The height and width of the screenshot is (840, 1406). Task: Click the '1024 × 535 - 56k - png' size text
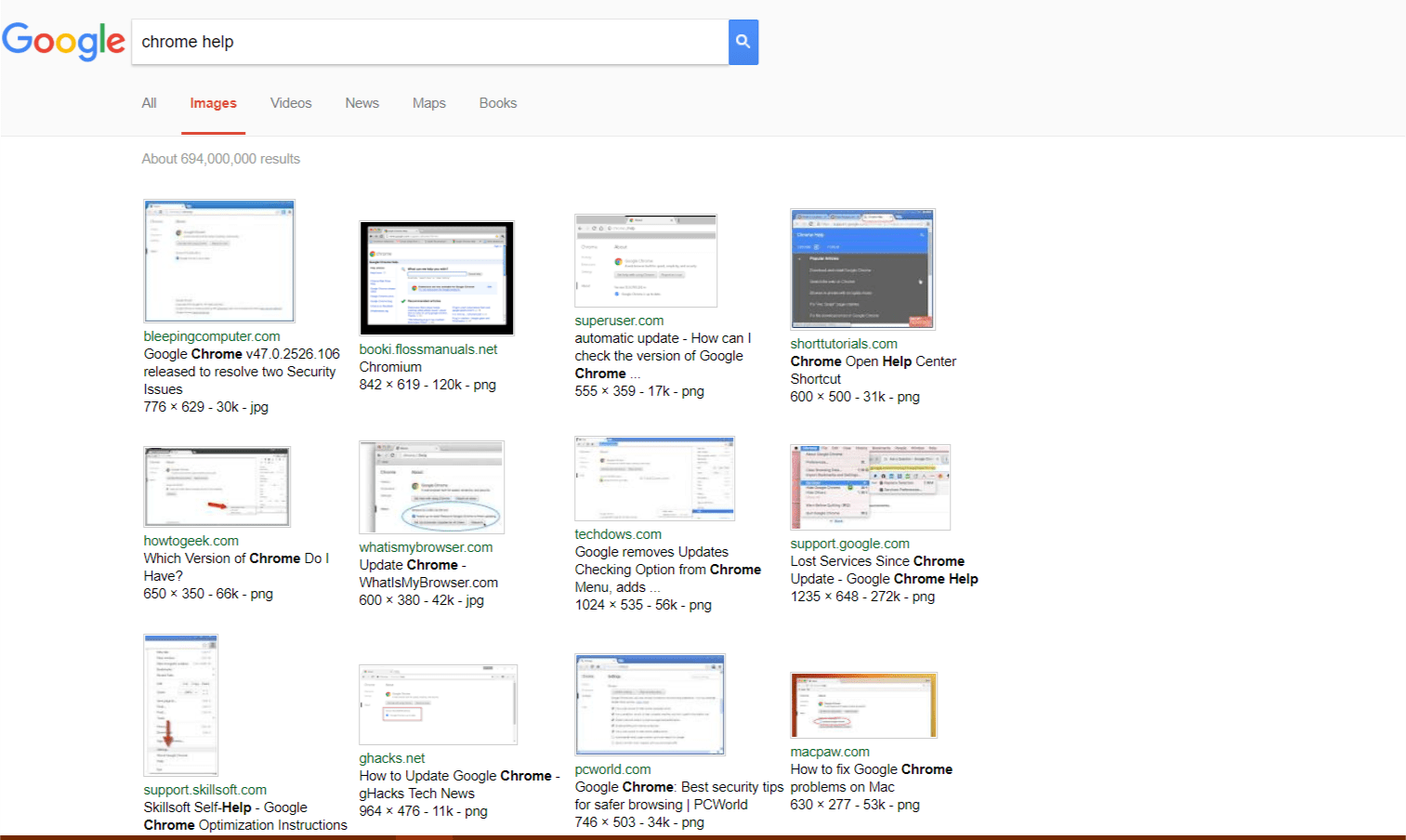point(643,605)
